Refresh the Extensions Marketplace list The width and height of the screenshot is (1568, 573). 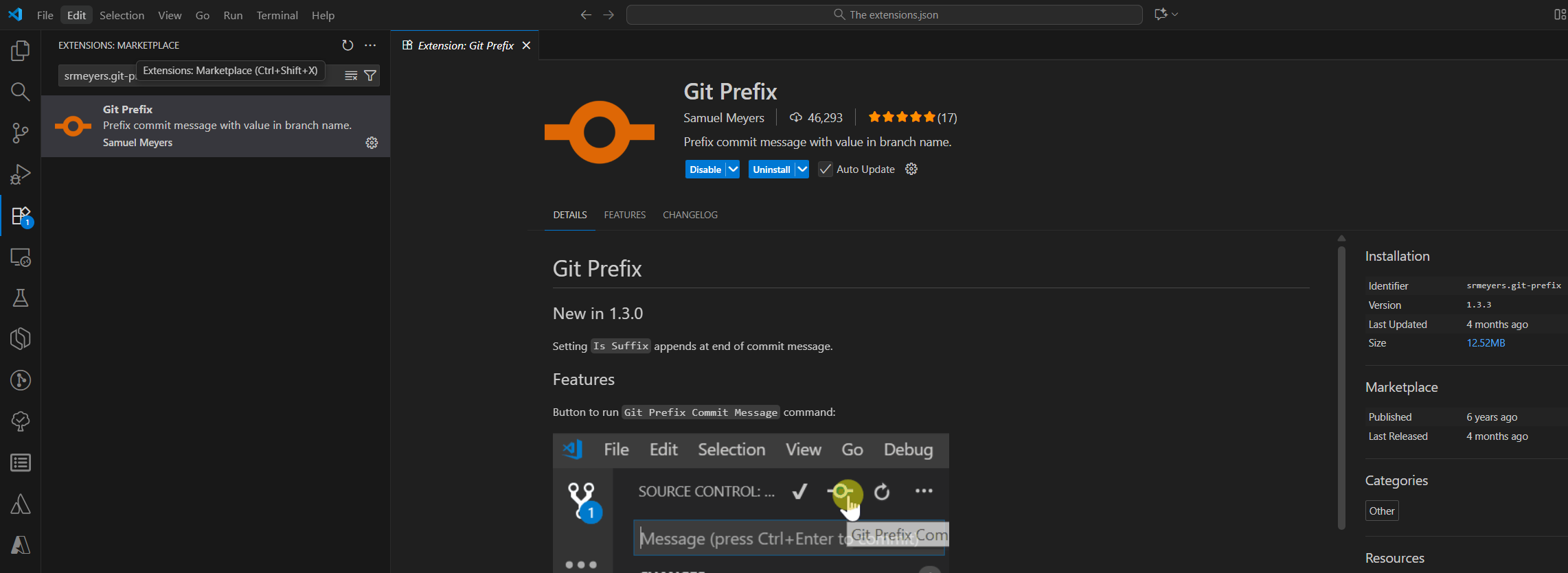click(348, 45)
